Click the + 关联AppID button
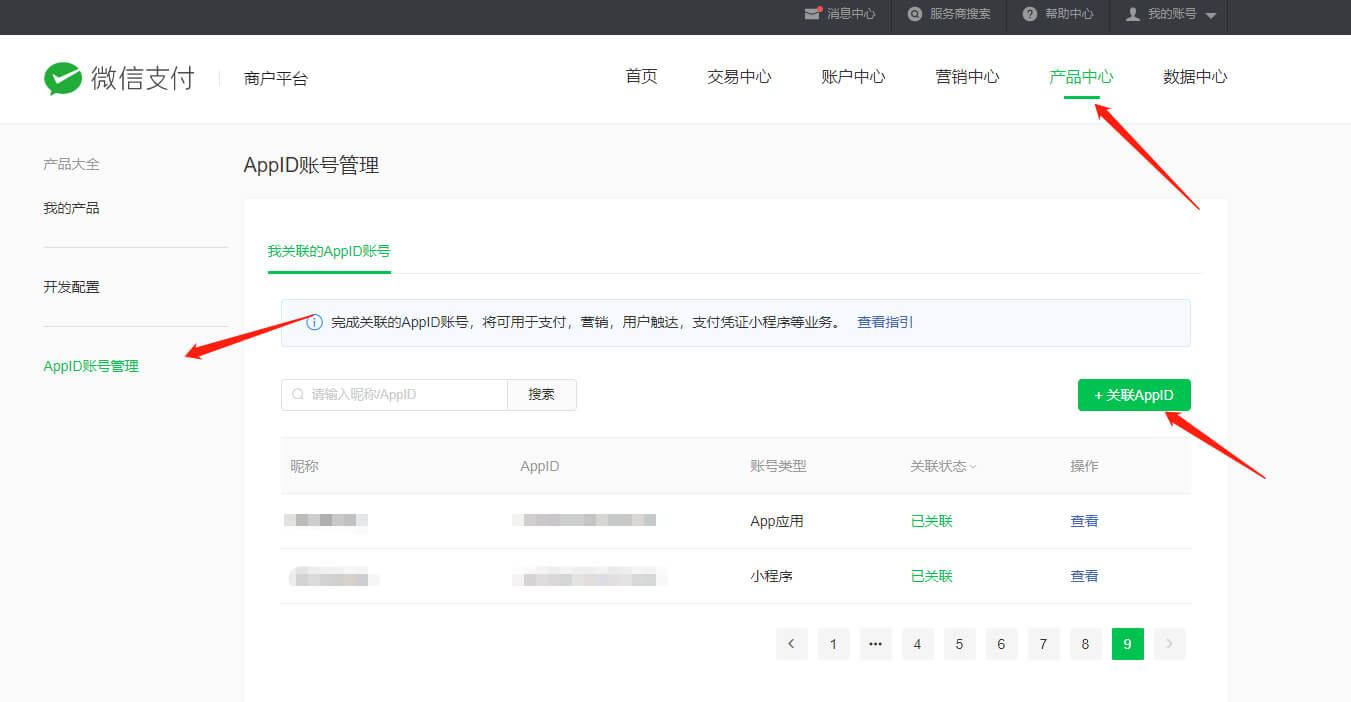Image resolution: width=1351 pixels, height=702 pixels. [x=1134, y=395]
